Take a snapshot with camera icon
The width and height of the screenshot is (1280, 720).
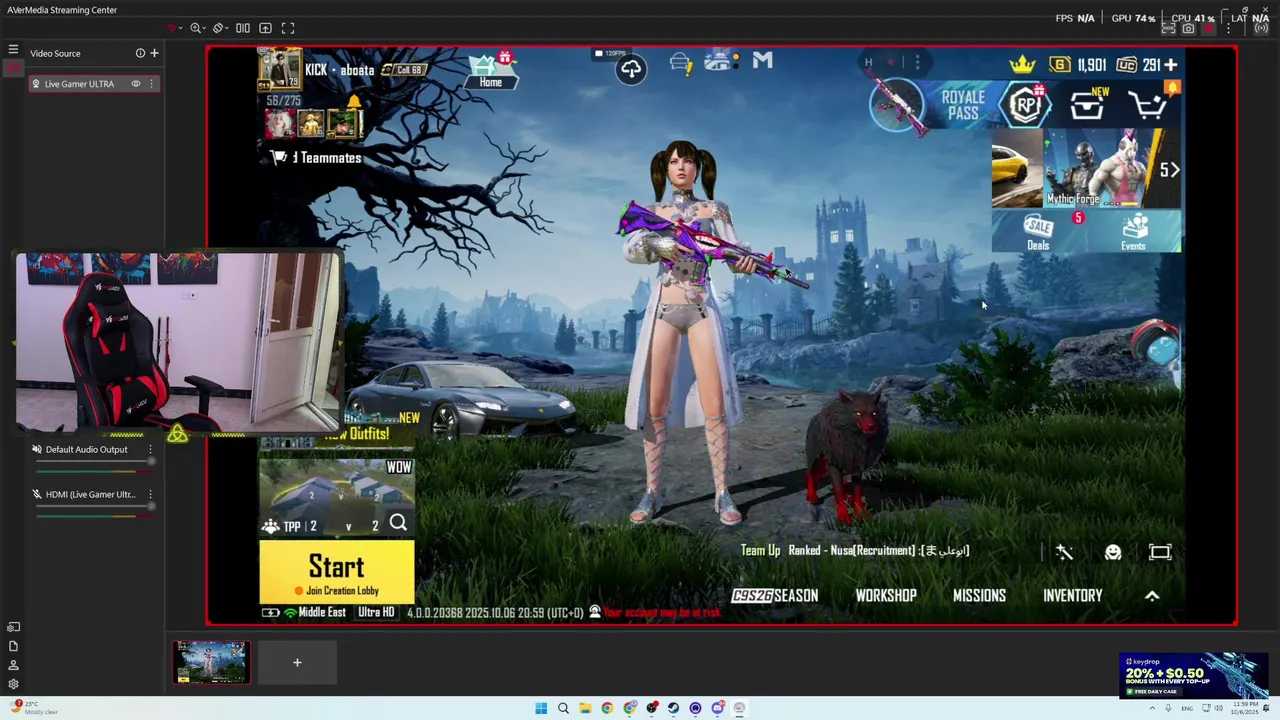(1188, 29)
